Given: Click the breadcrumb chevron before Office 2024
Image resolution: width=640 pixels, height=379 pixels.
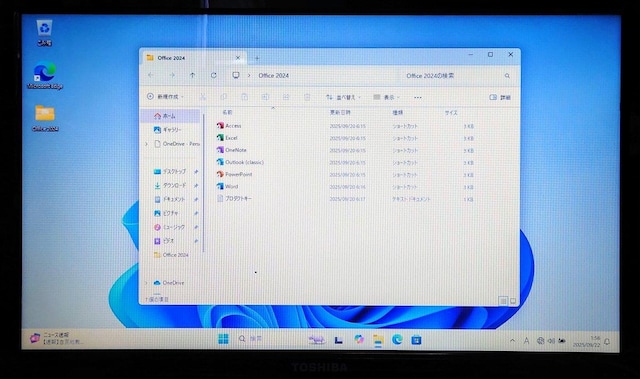Looking at the screenshot, I should coord(249,75).
